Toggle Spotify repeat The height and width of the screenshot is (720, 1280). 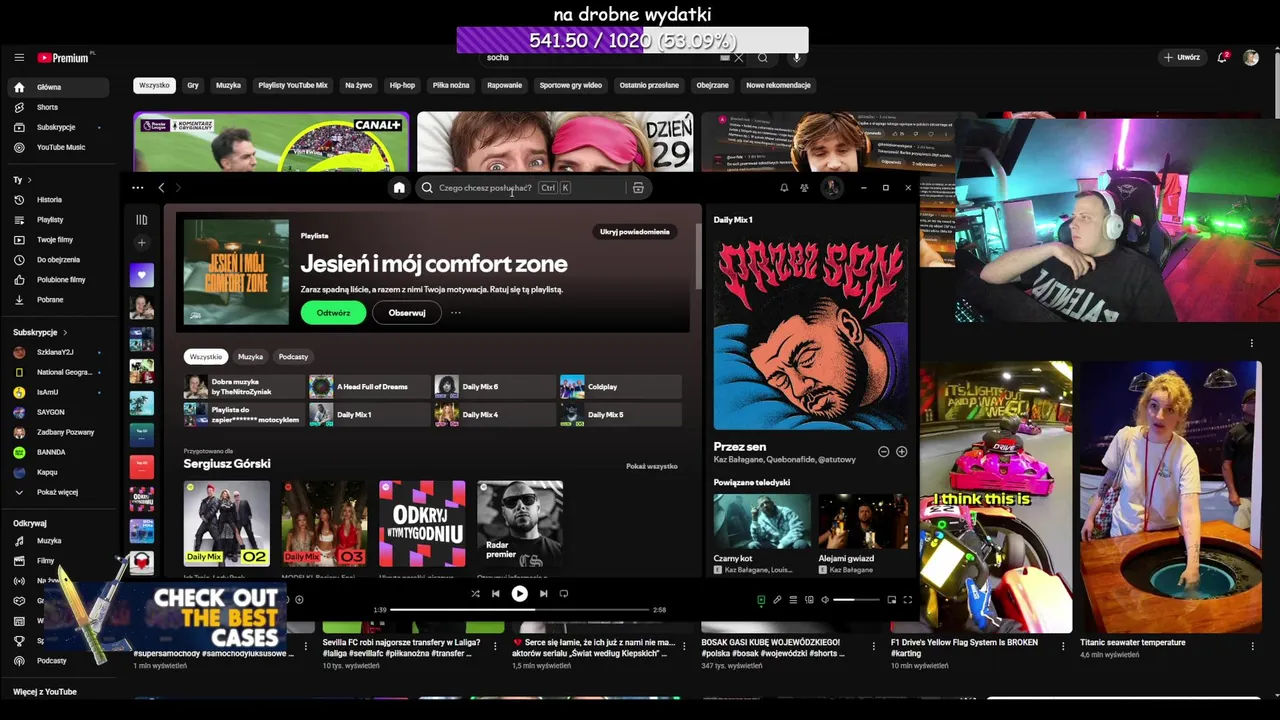tap(564, 594)
